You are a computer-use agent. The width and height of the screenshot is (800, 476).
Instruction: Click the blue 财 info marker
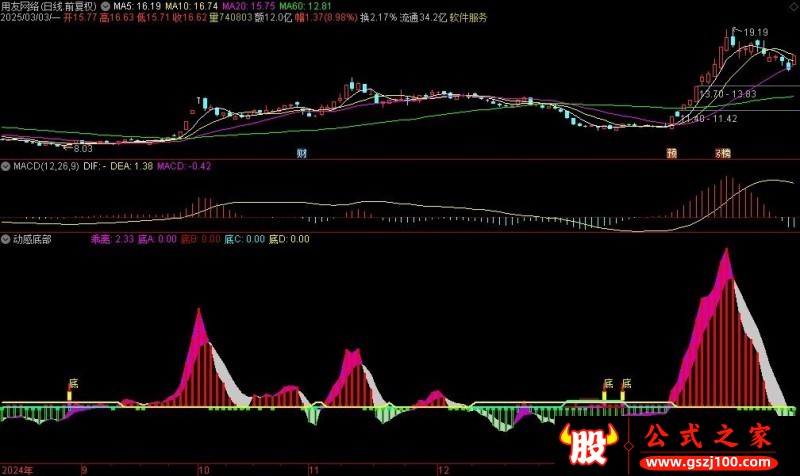302,153
